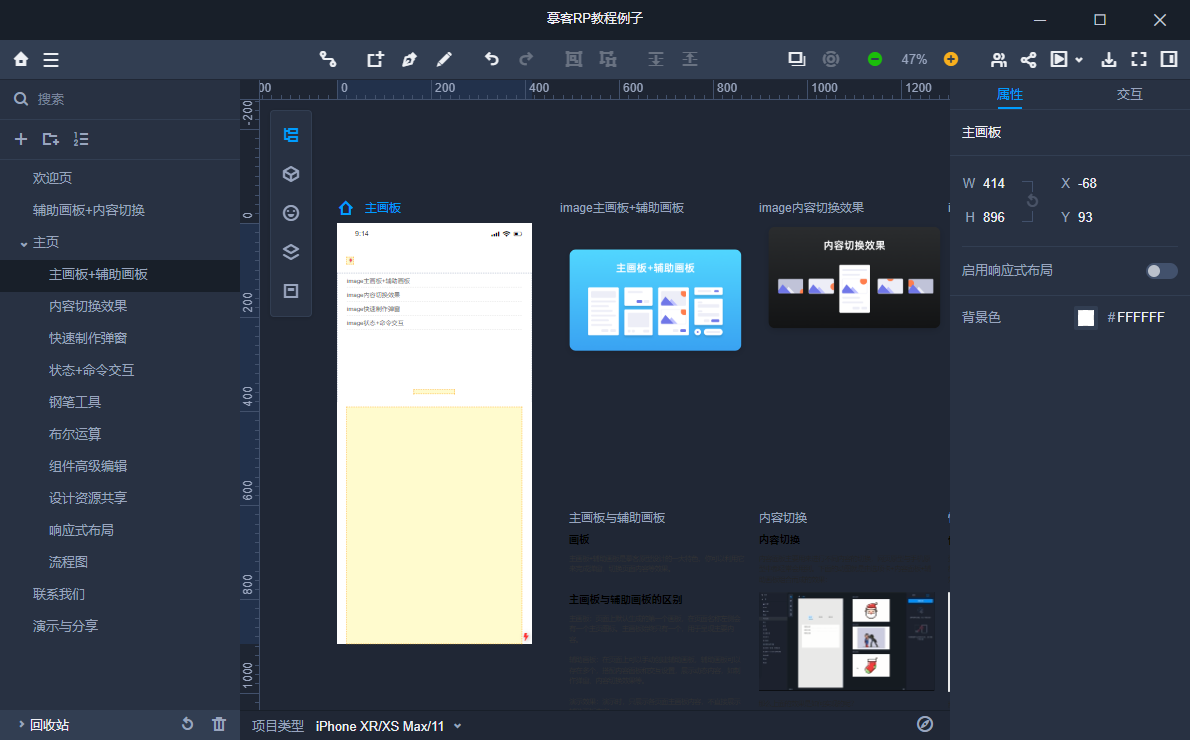1190x740 pixels.
Task: Open the component library cube icon
Action: (291, 174)
